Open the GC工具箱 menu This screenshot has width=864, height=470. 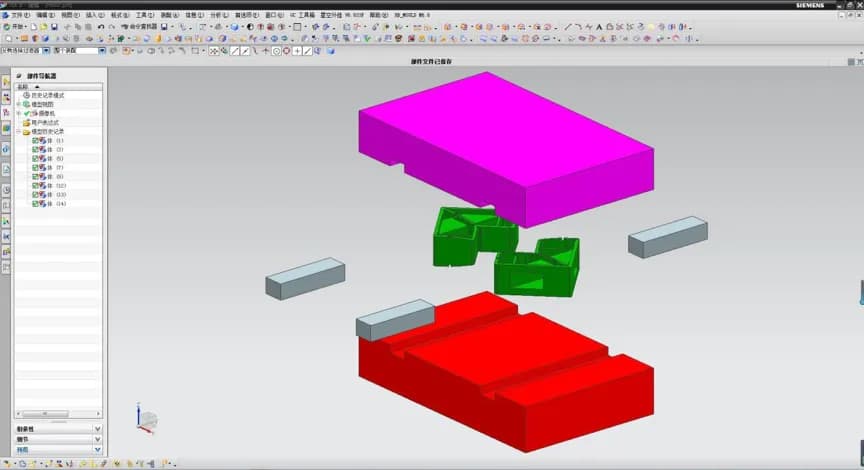click(x=303, y=15)
